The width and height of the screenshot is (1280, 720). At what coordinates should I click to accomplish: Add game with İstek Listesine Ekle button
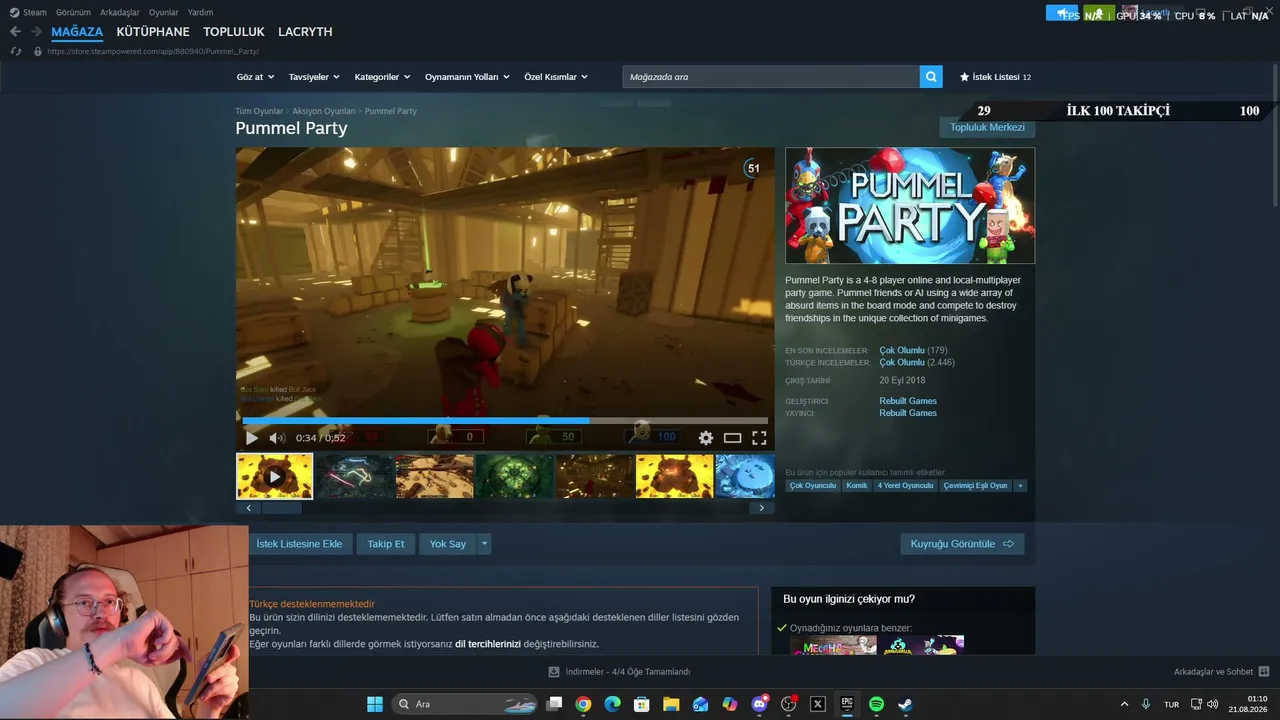pyautogui.click(x=300, y=544)
